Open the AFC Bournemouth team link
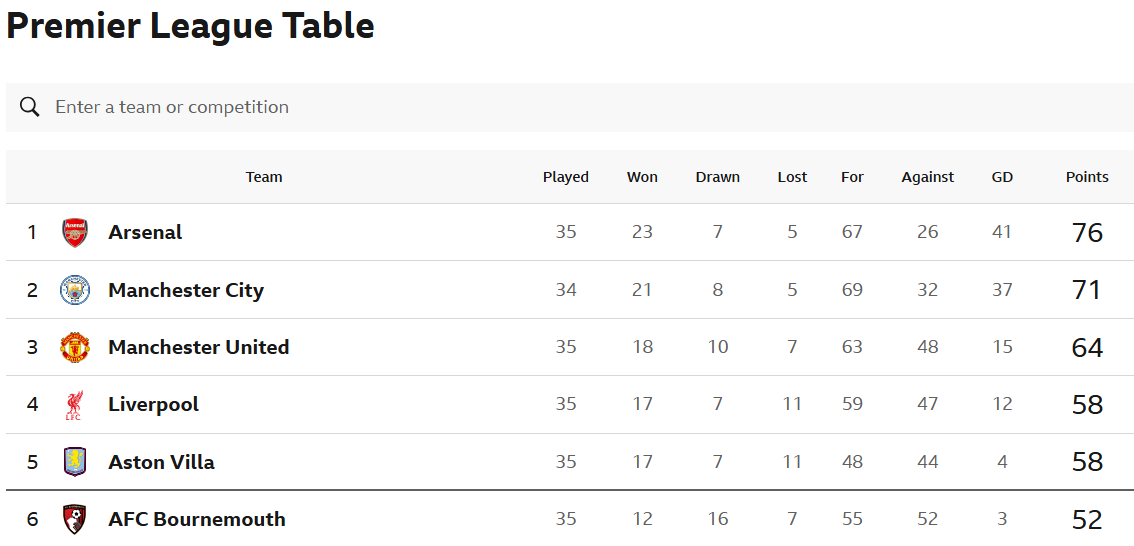Screen dimensions: 1134x546 [197, 519]
